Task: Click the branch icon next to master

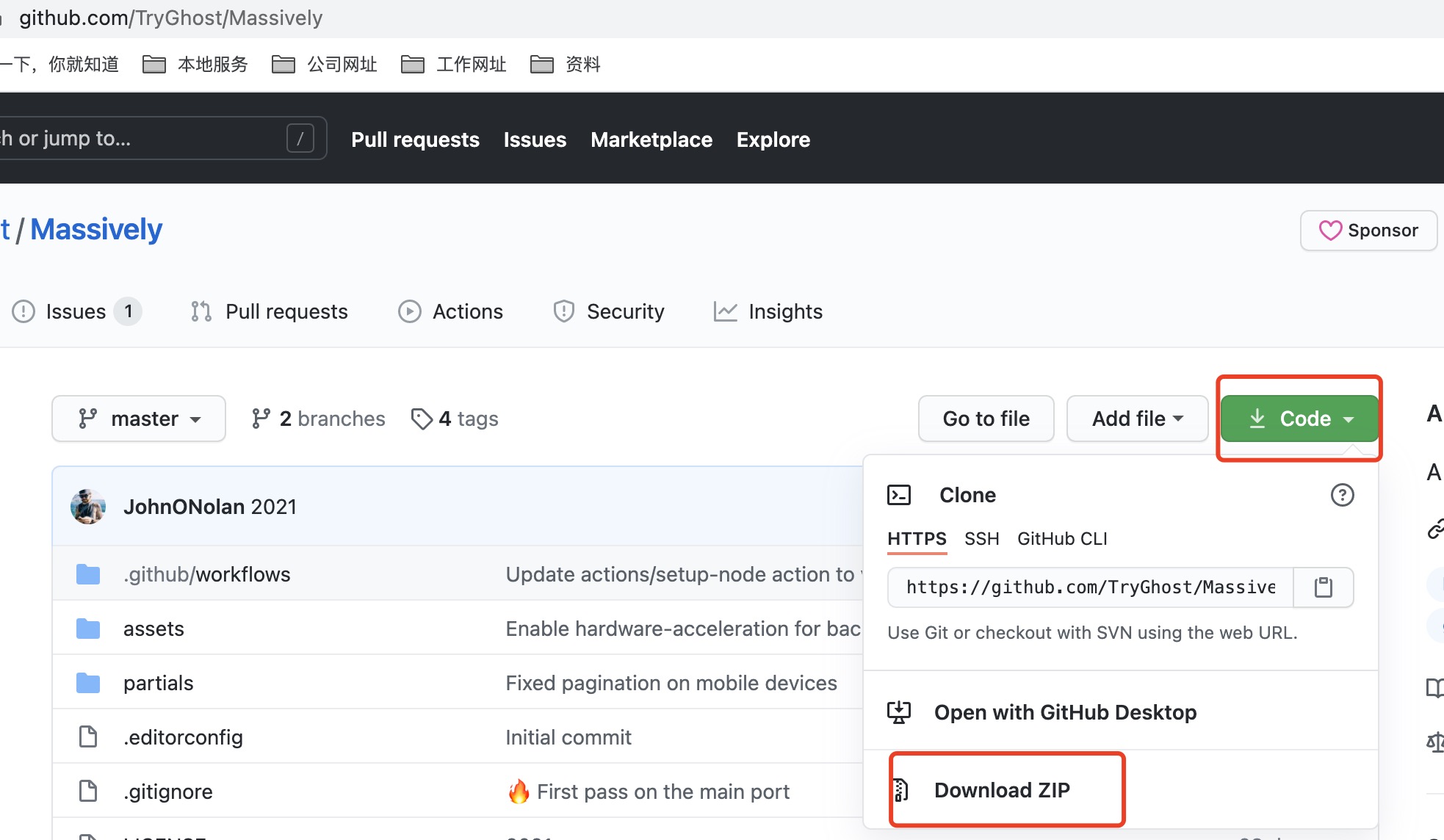Action: [x=87, y=418]
